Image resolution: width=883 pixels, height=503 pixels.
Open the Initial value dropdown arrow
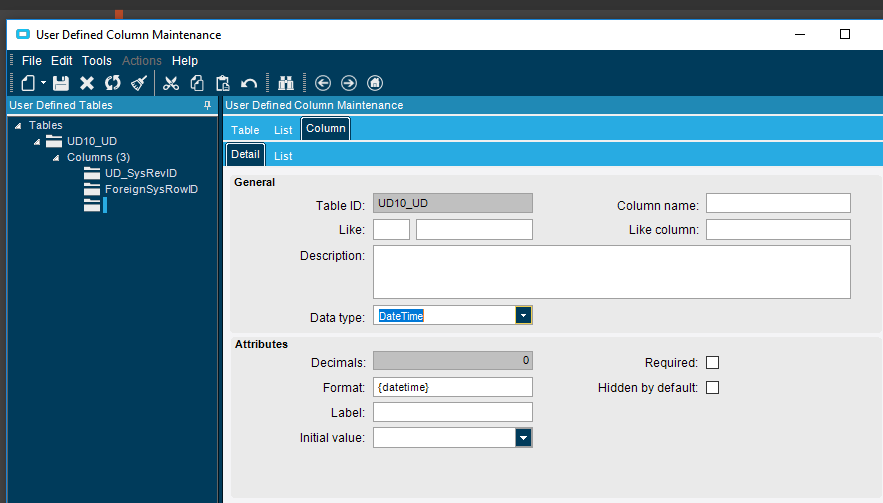pos(523,438)
